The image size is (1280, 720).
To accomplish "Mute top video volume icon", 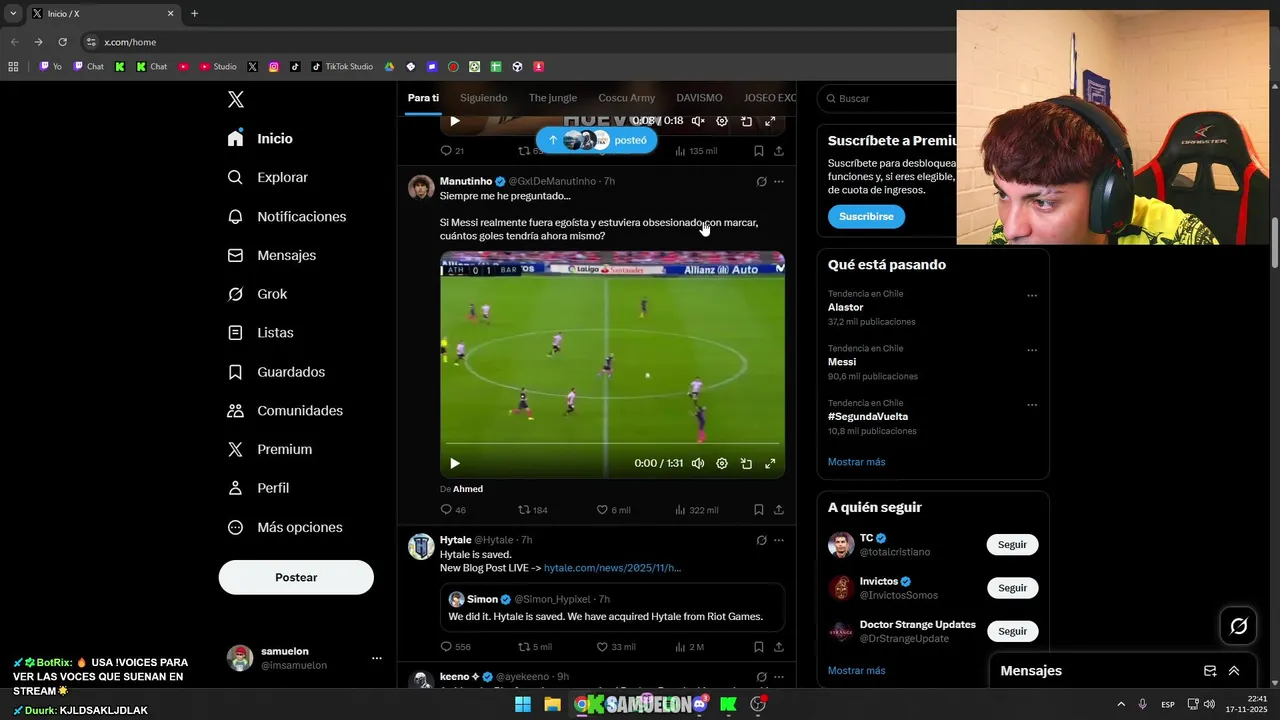I will [698, 121].
